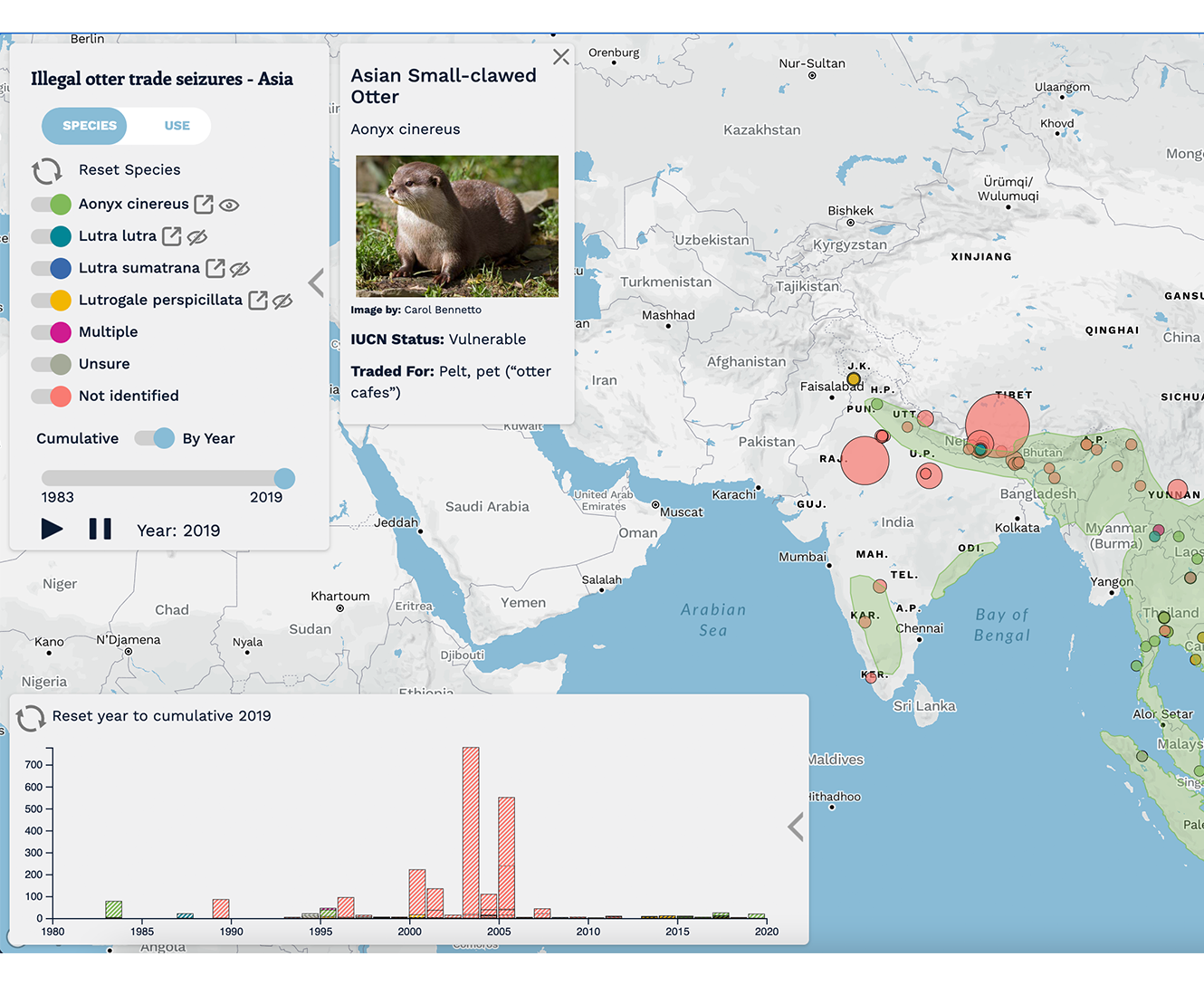Click the Reset Species refresh icon

pyautogui.click(x=46, y=170)
